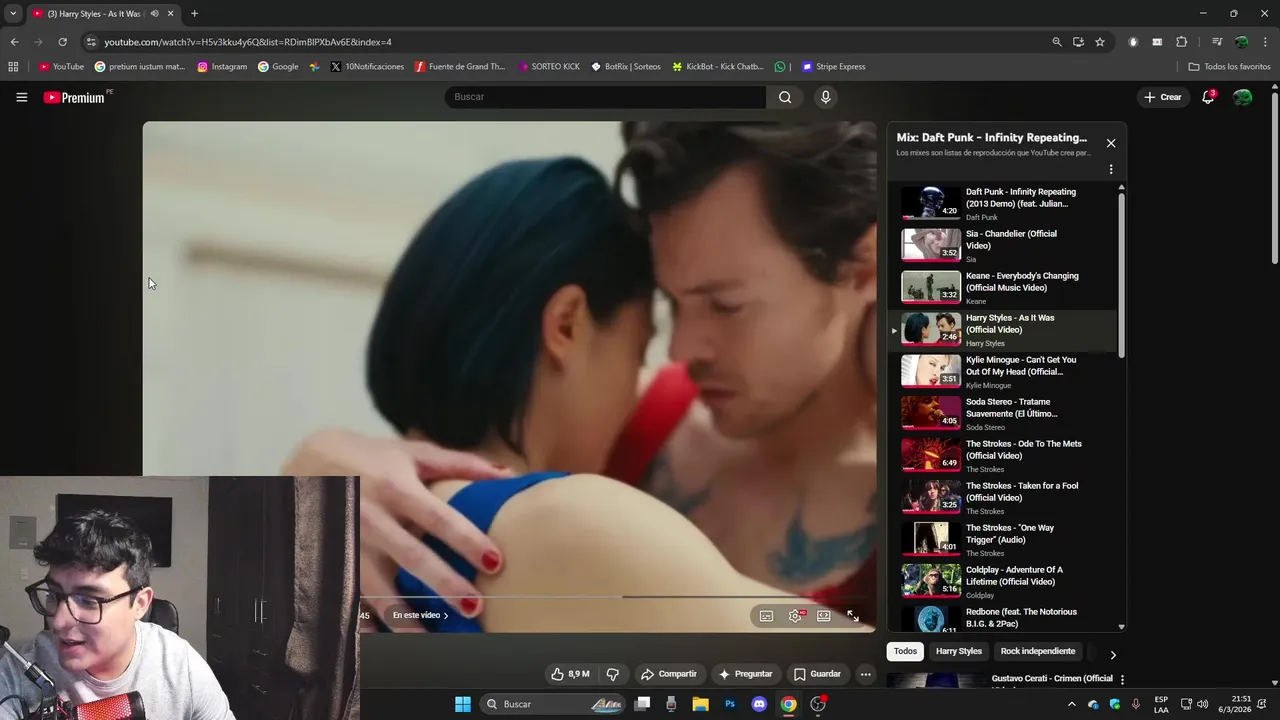This screenshot has height=720, width=1280.
Task: Reload the current page
Action: (62, 42)
